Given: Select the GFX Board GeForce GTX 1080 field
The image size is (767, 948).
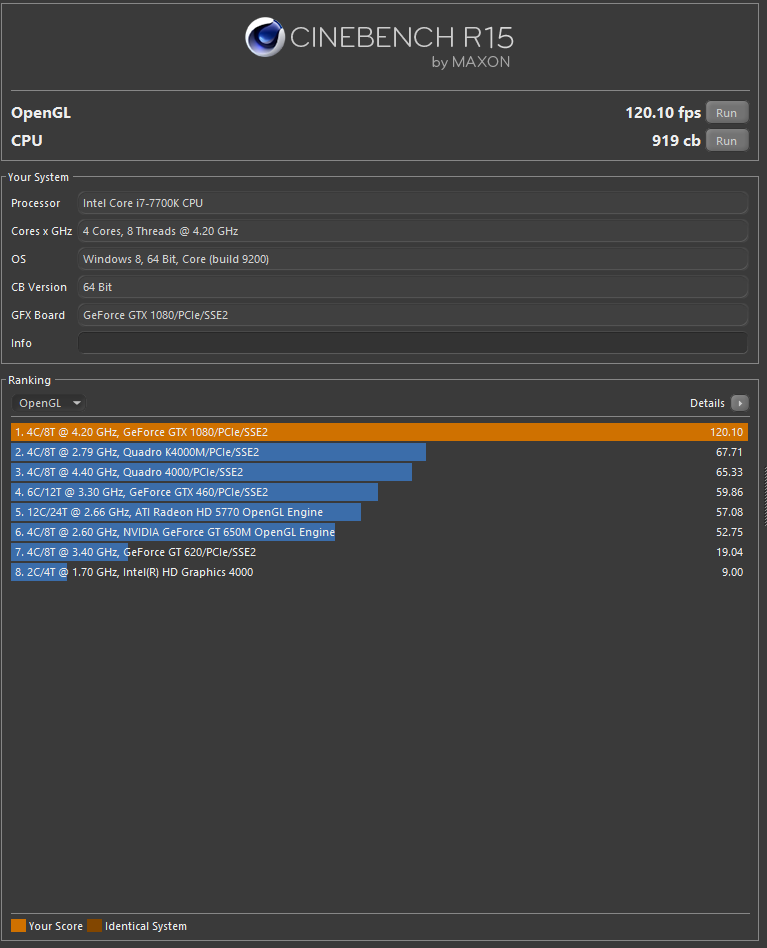Looking at the screenshot, I should 413,315.
